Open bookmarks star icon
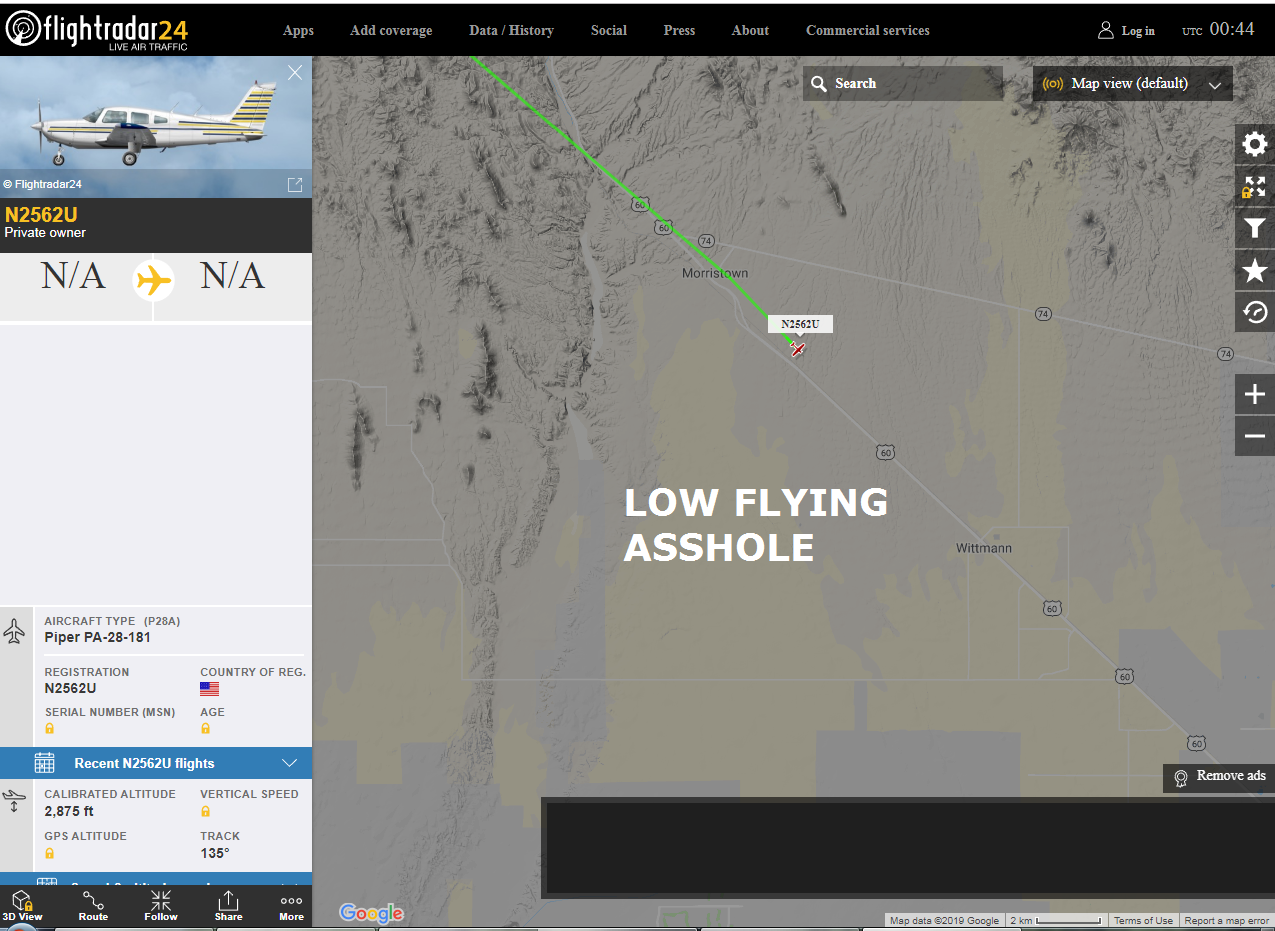Image resolution: width=1275 pixels, height=931 pixels. tap(1255, 270)
